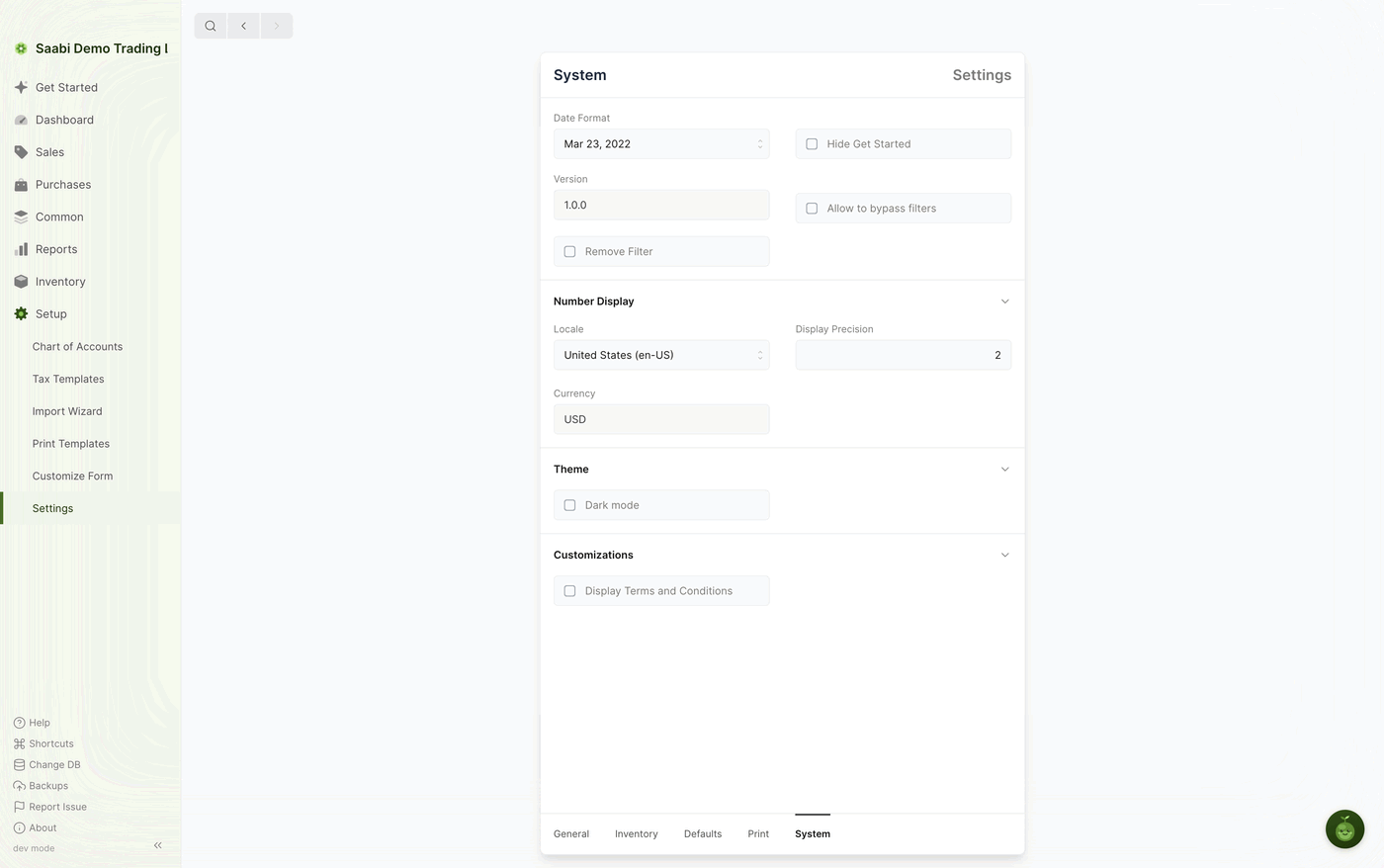Open the Shortcuts link
The height and width of the screenshot is (868, 1384).
[x=51, y=744]
